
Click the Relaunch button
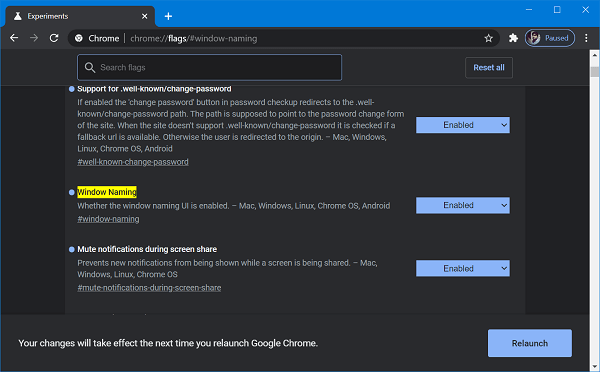point(530,343)
